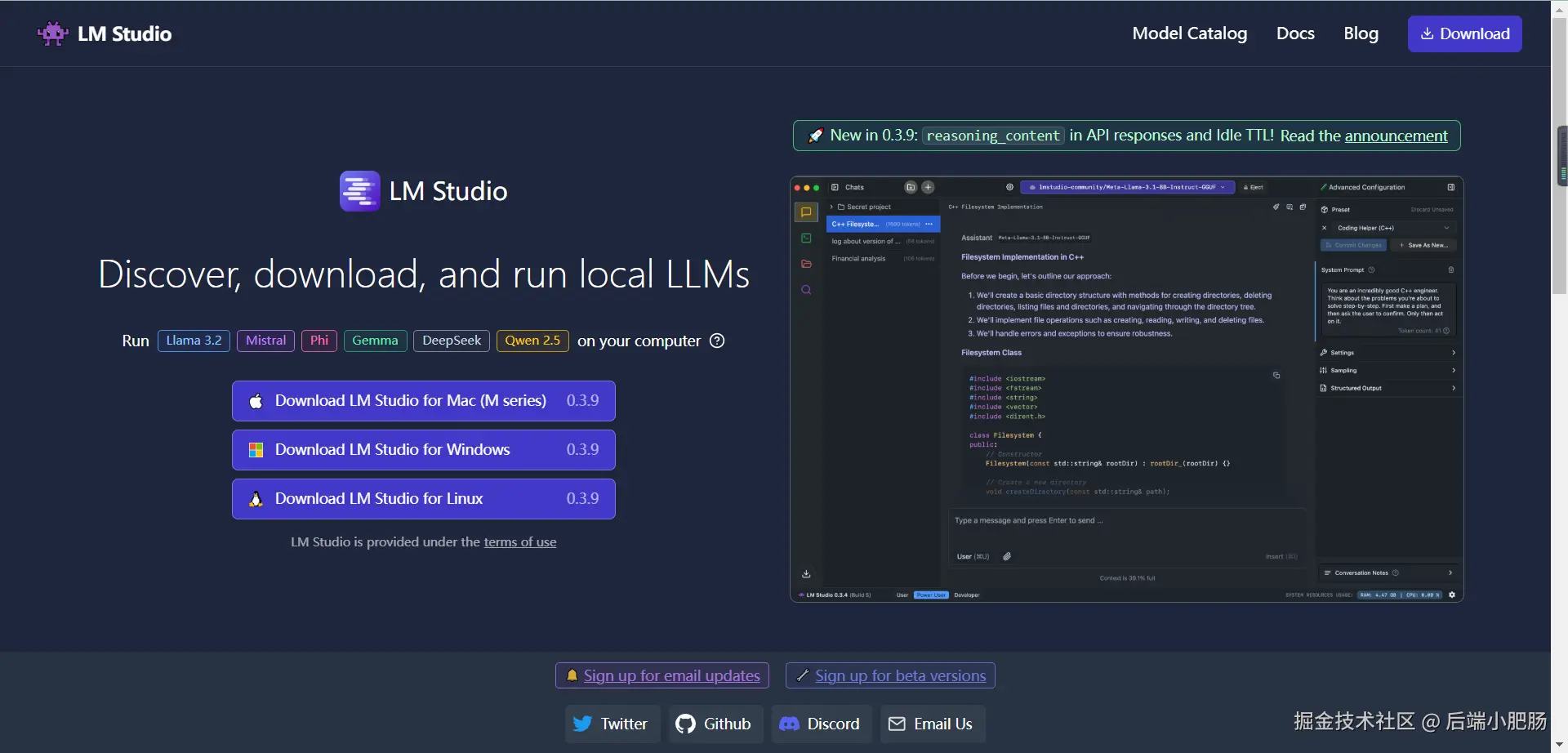Start a new chat with the plus icon
Viewport: 1568px width, 753px height.
[928, 187]
